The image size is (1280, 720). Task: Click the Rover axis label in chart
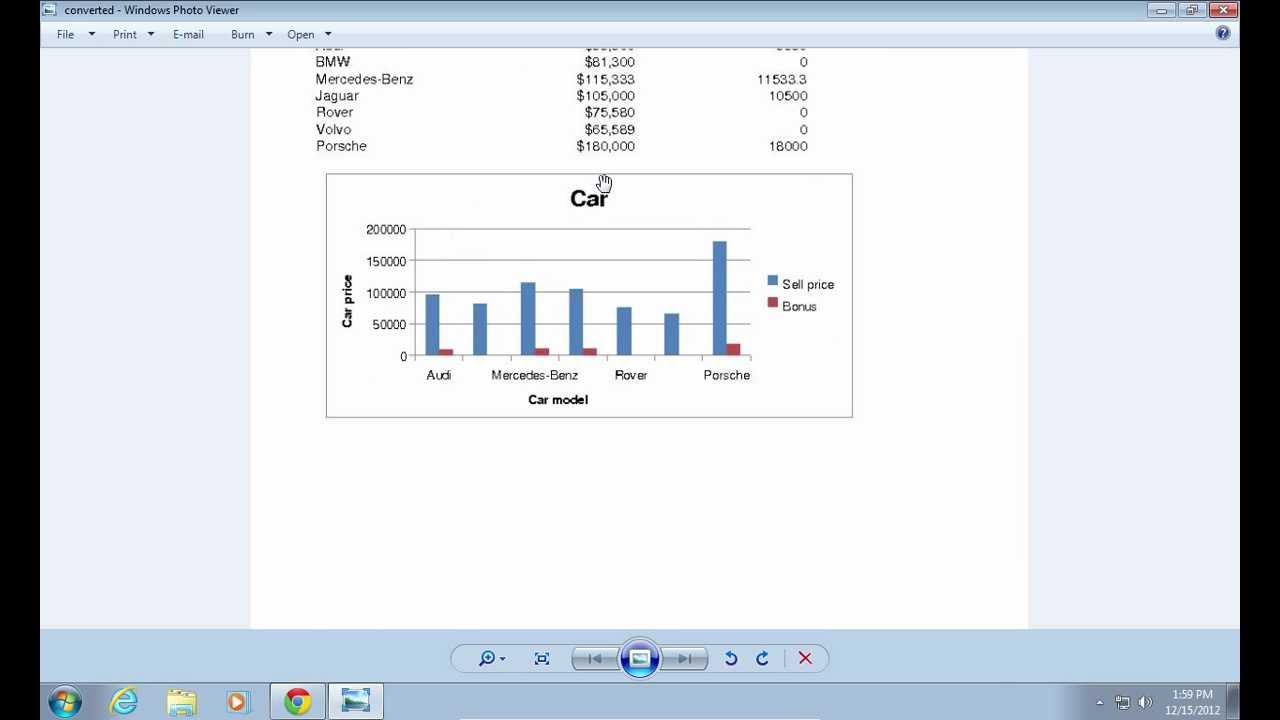click(x=631, y=375)
